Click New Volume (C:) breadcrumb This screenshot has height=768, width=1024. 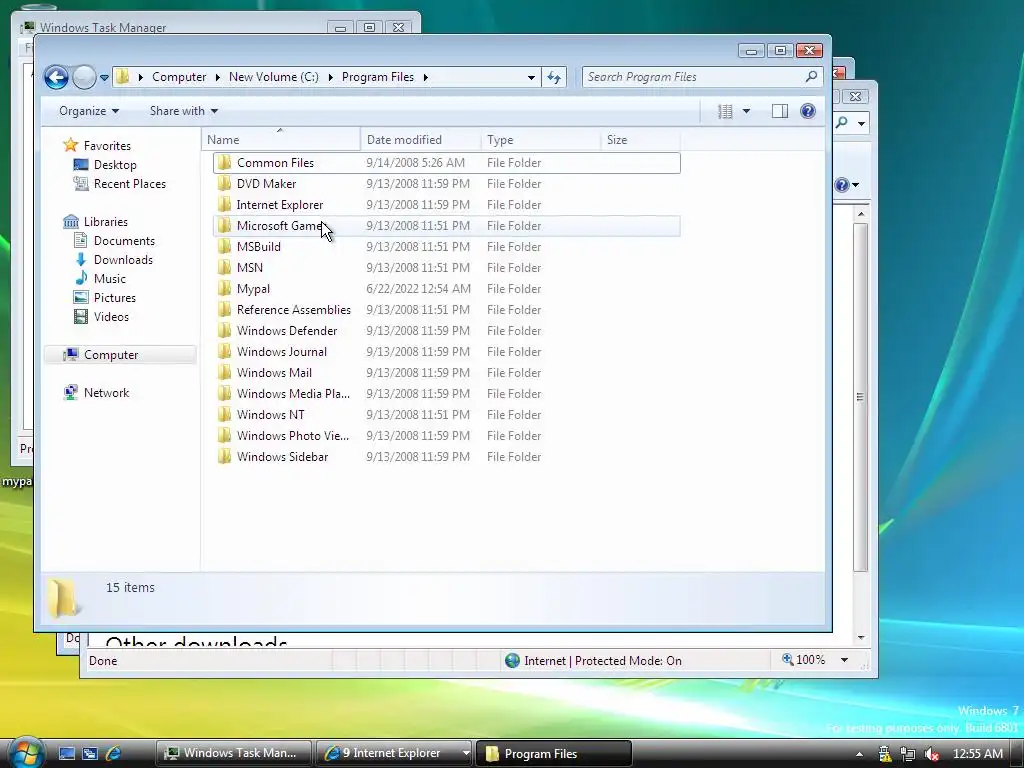274,77
